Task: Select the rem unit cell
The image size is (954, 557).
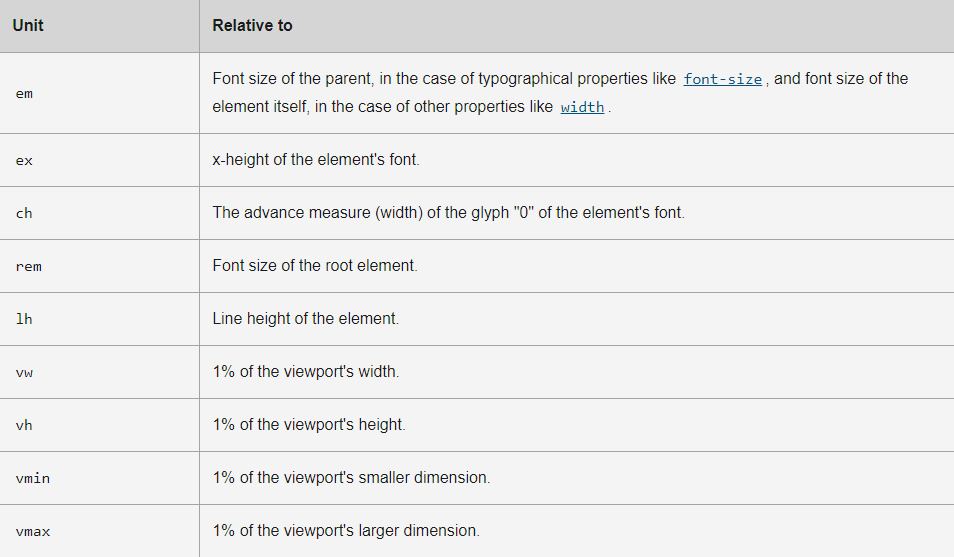Action: tap(99, 266)
